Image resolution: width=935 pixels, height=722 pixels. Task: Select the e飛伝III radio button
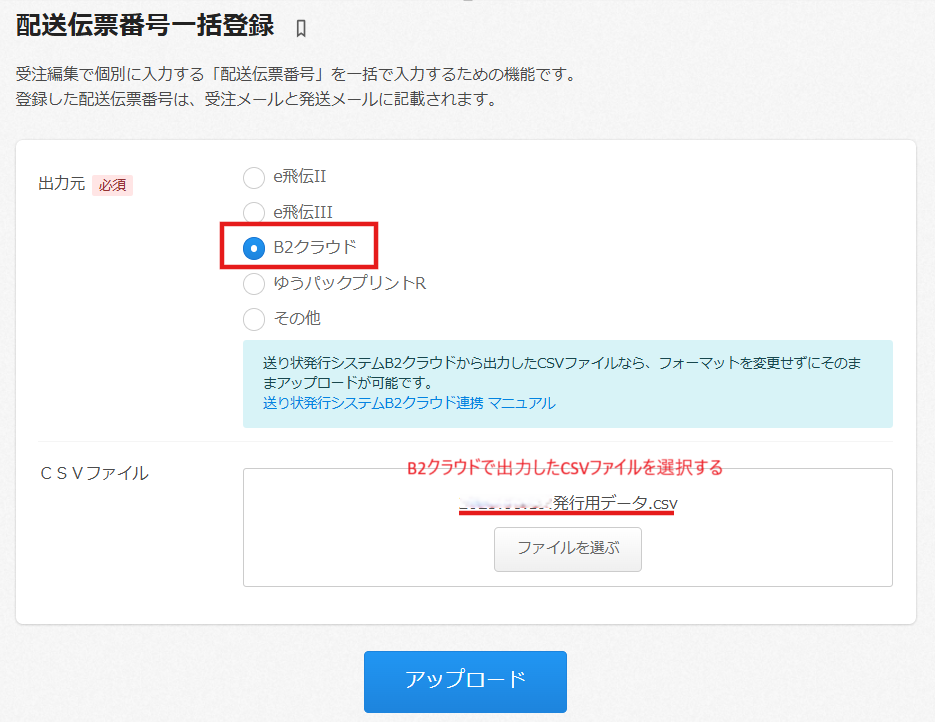(254, 213)
